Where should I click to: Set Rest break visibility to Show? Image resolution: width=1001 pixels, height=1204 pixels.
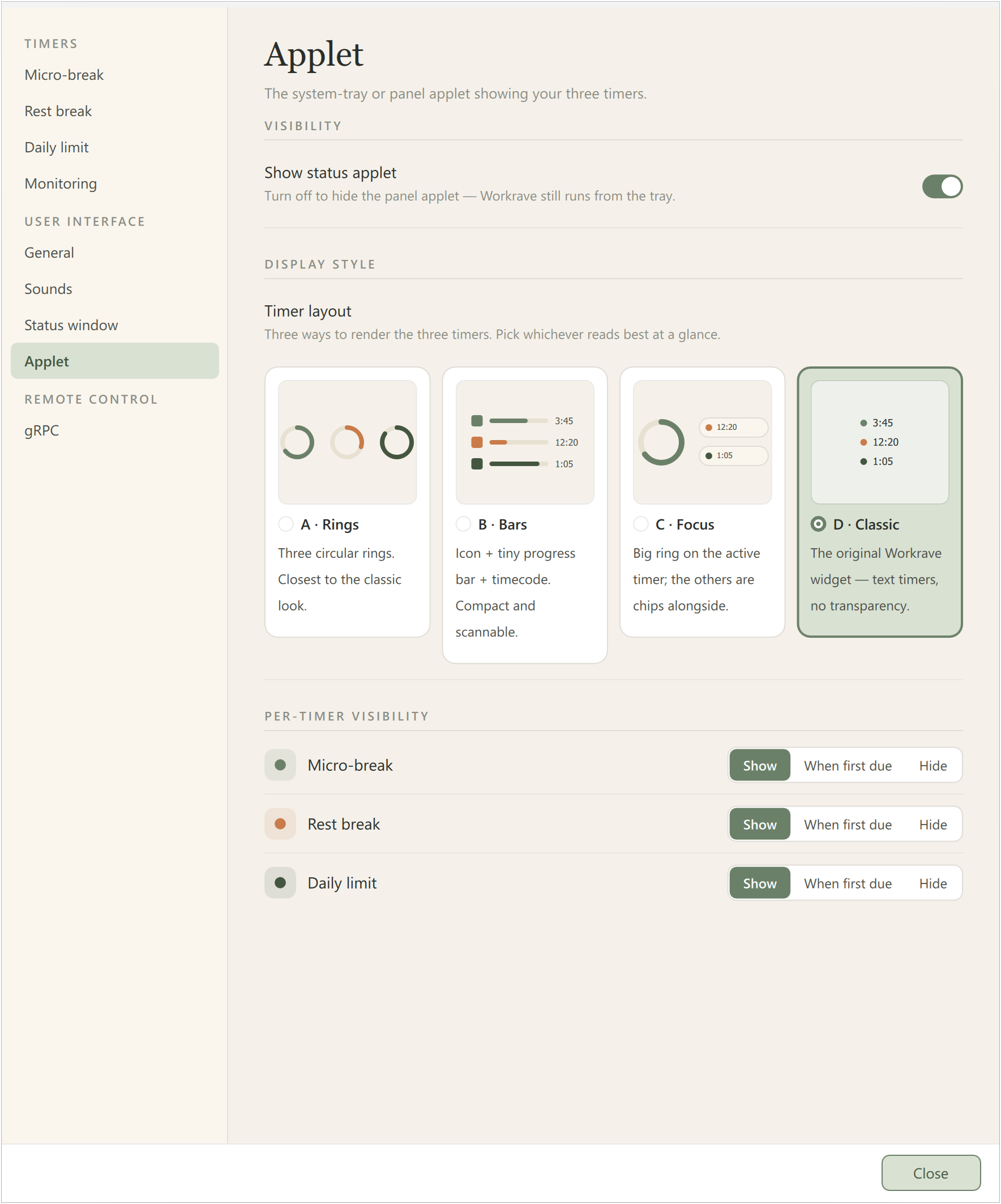pyautogui.click(x=760, y=825)
